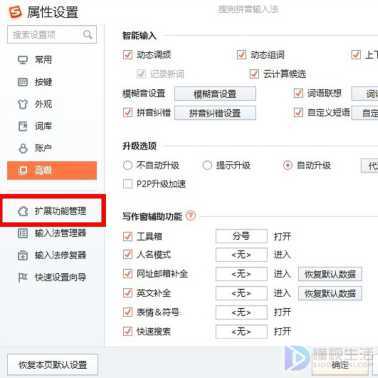
Task: Toggle the 动态组词 checkbox
Action: pos(241,55)
